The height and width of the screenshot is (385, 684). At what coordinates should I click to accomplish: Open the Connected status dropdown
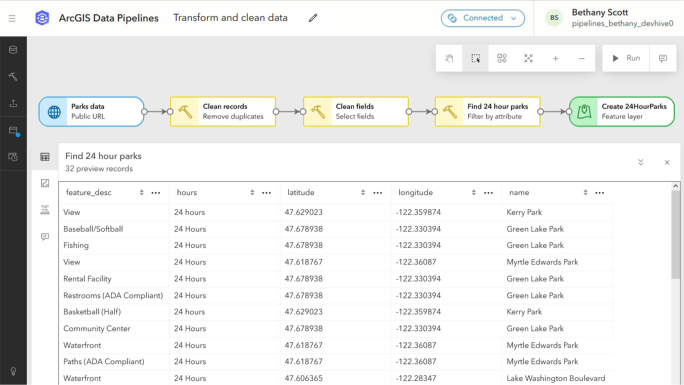pos(482,18)
